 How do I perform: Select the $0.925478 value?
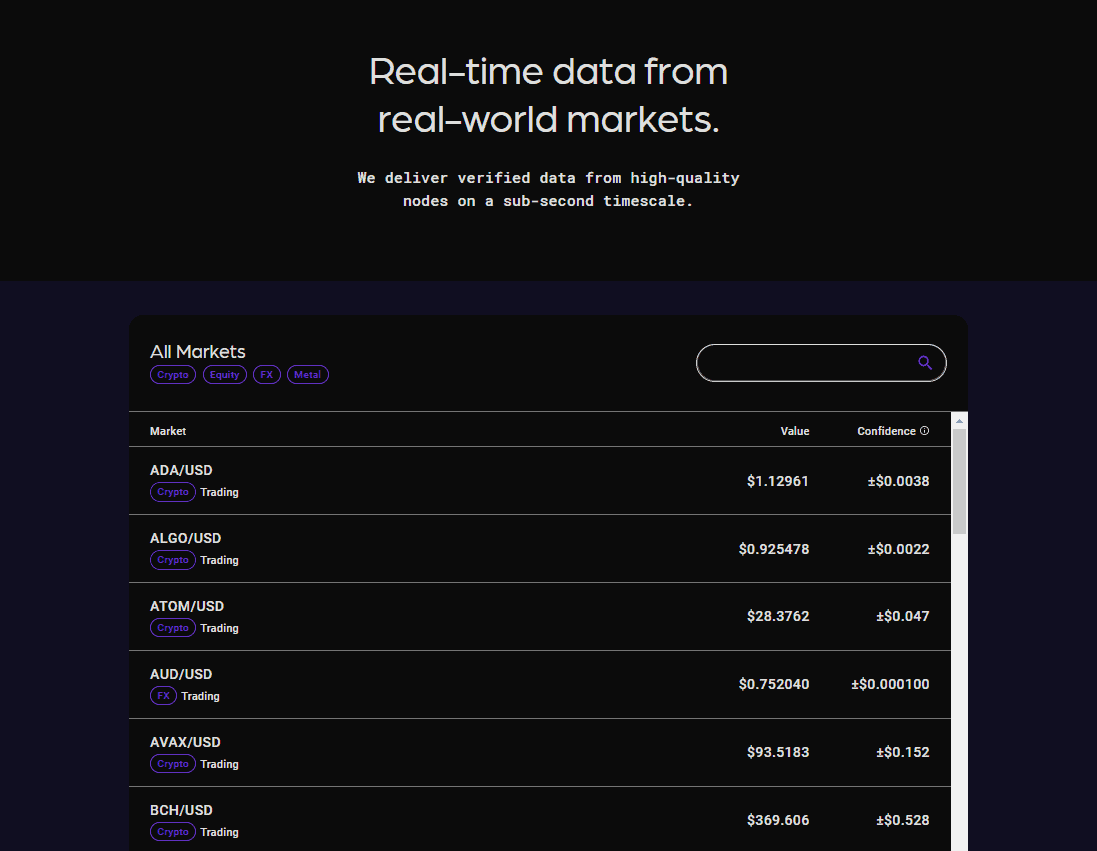pos(774,549)
